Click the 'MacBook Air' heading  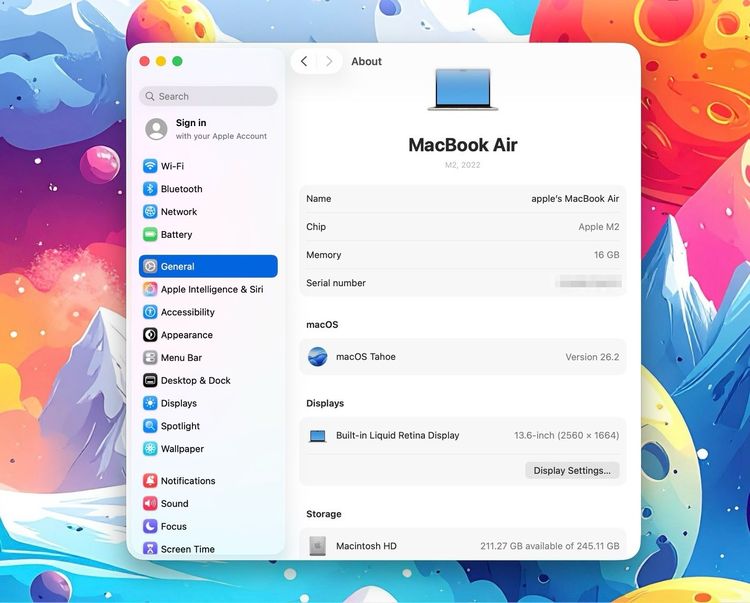tap(463, 144)
